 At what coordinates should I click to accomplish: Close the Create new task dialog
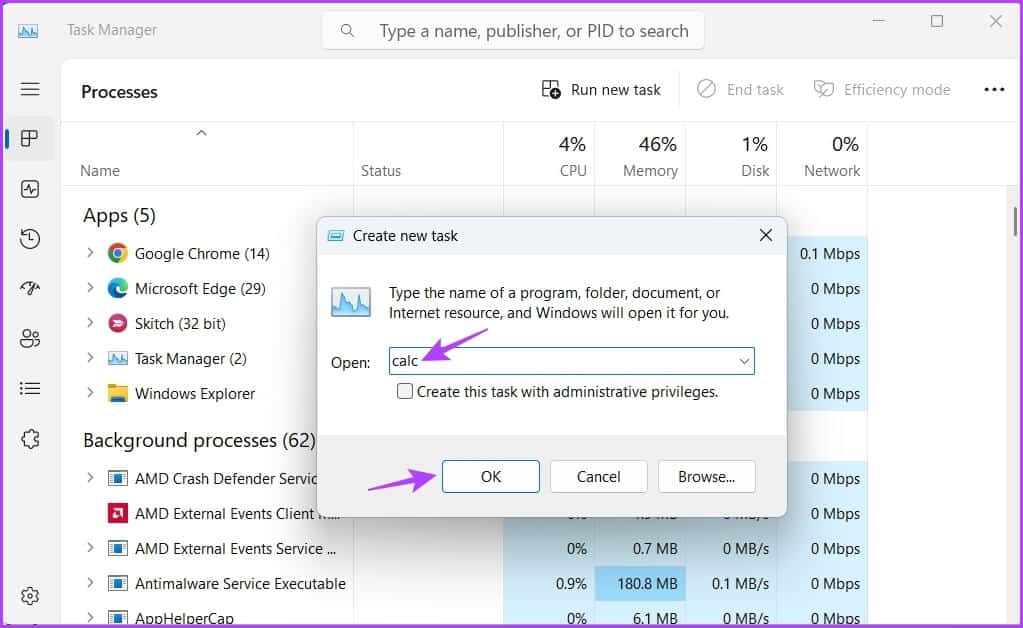pos(766,235)
